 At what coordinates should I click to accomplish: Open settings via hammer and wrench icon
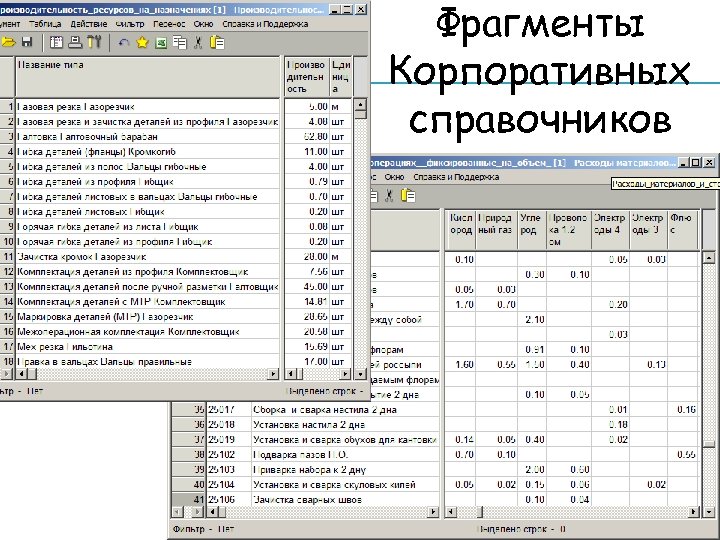94,43
